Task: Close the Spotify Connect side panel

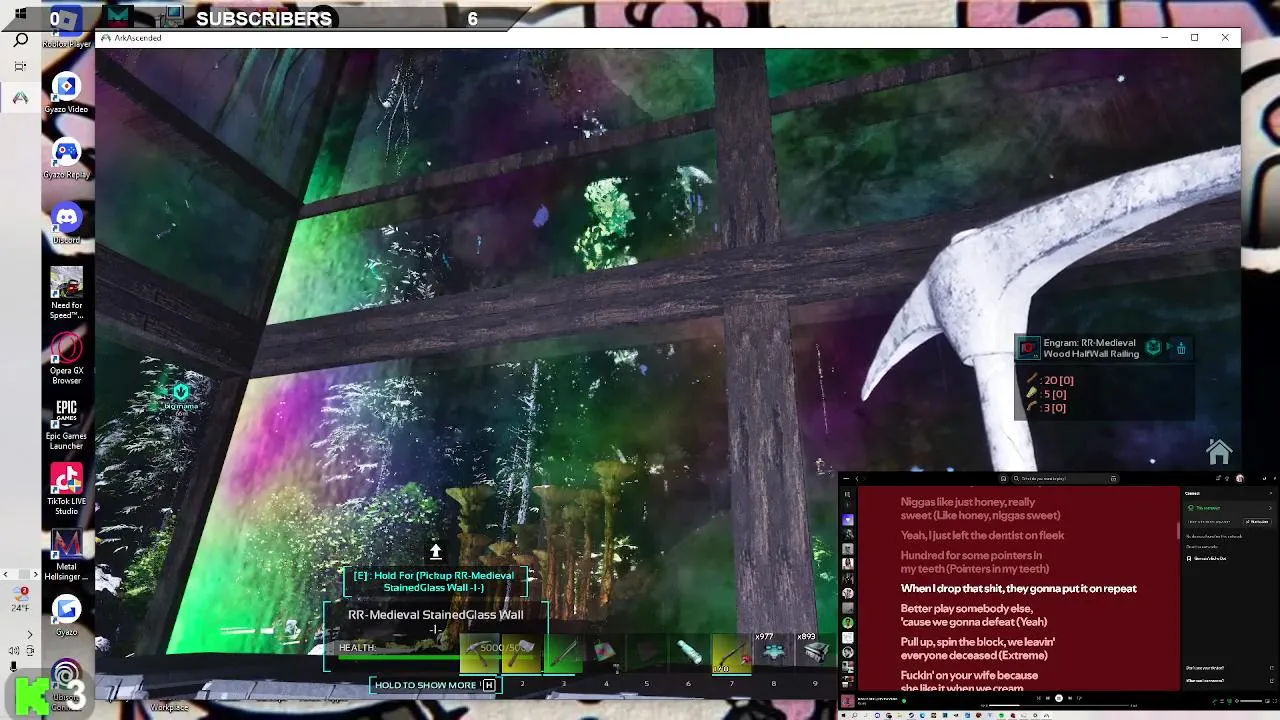Action: pos(1270,493)
